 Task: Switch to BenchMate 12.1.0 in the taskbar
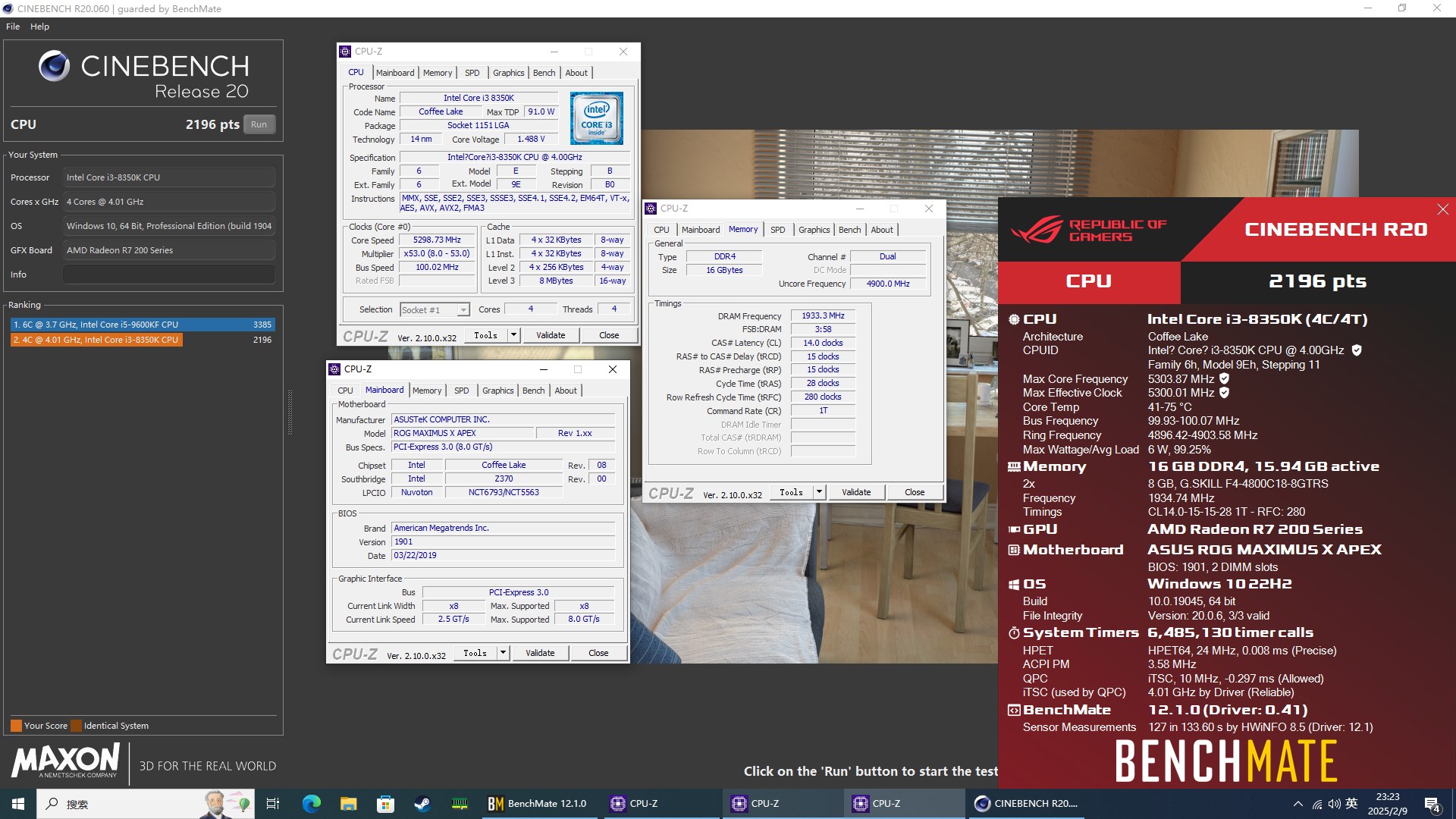click(538, 804)
